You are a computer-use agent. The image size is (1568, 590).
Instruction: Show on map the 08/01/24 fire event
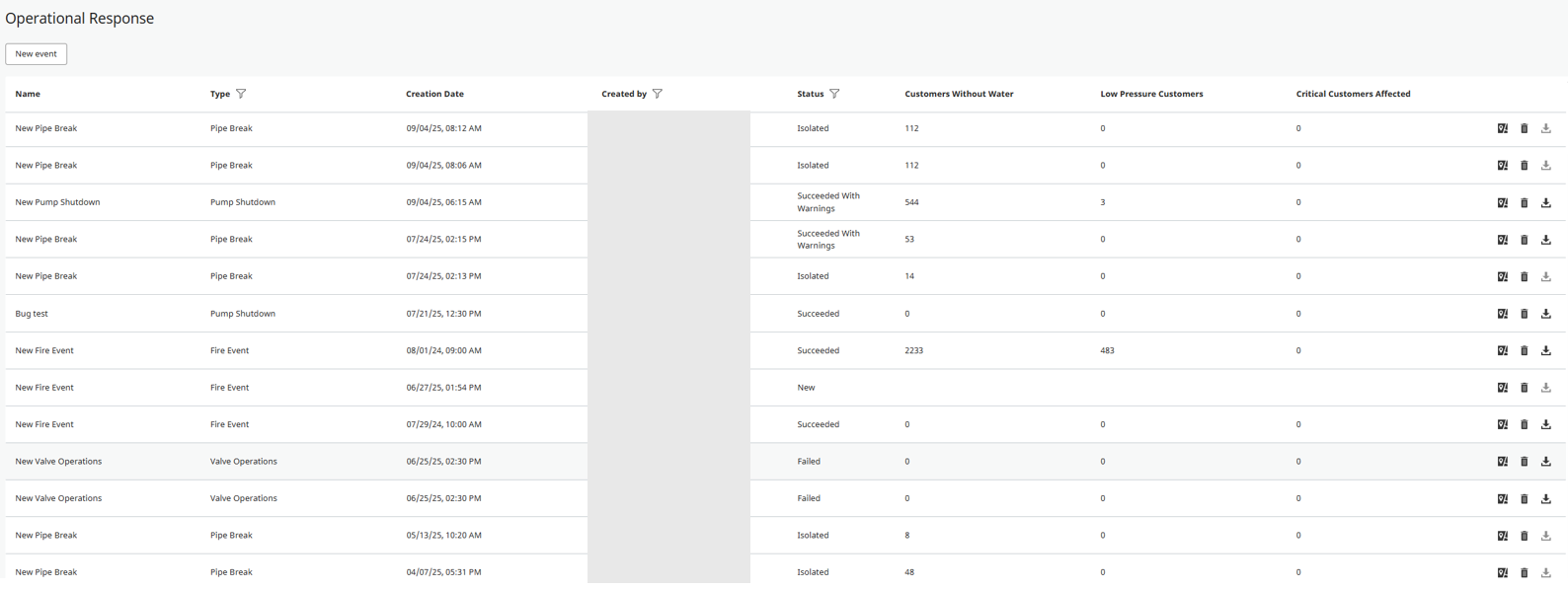[x=1502, y=350]
